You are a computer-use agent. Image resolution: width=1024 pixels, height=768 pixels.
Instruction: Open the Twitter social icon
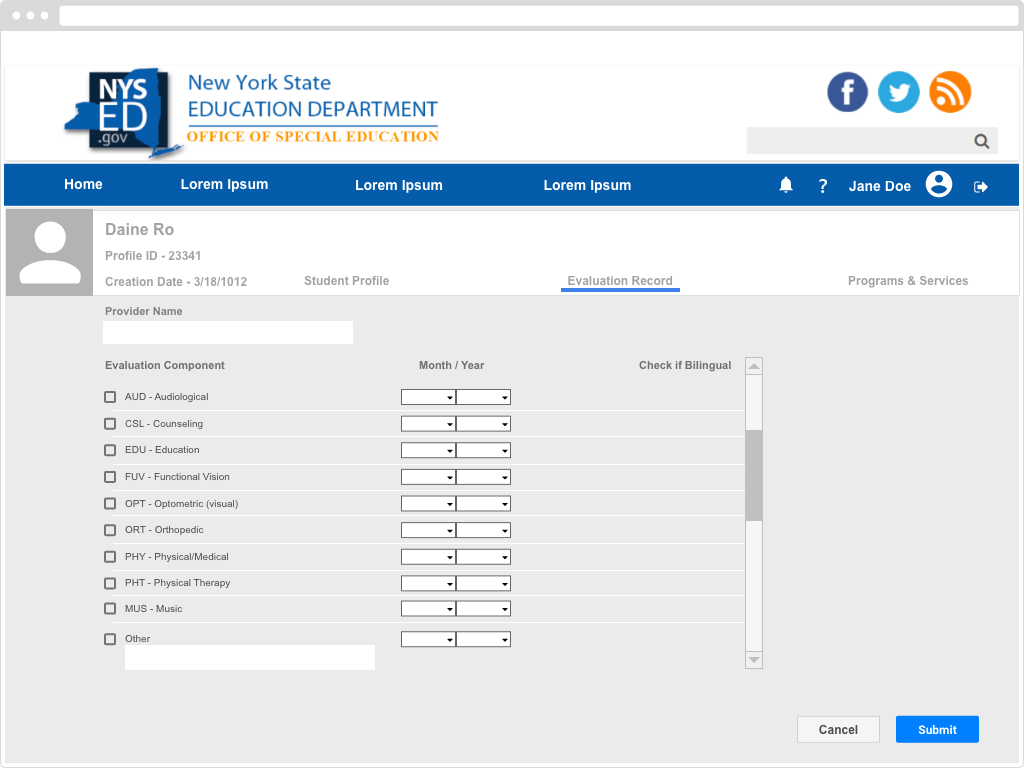click(x=898, y=92)
